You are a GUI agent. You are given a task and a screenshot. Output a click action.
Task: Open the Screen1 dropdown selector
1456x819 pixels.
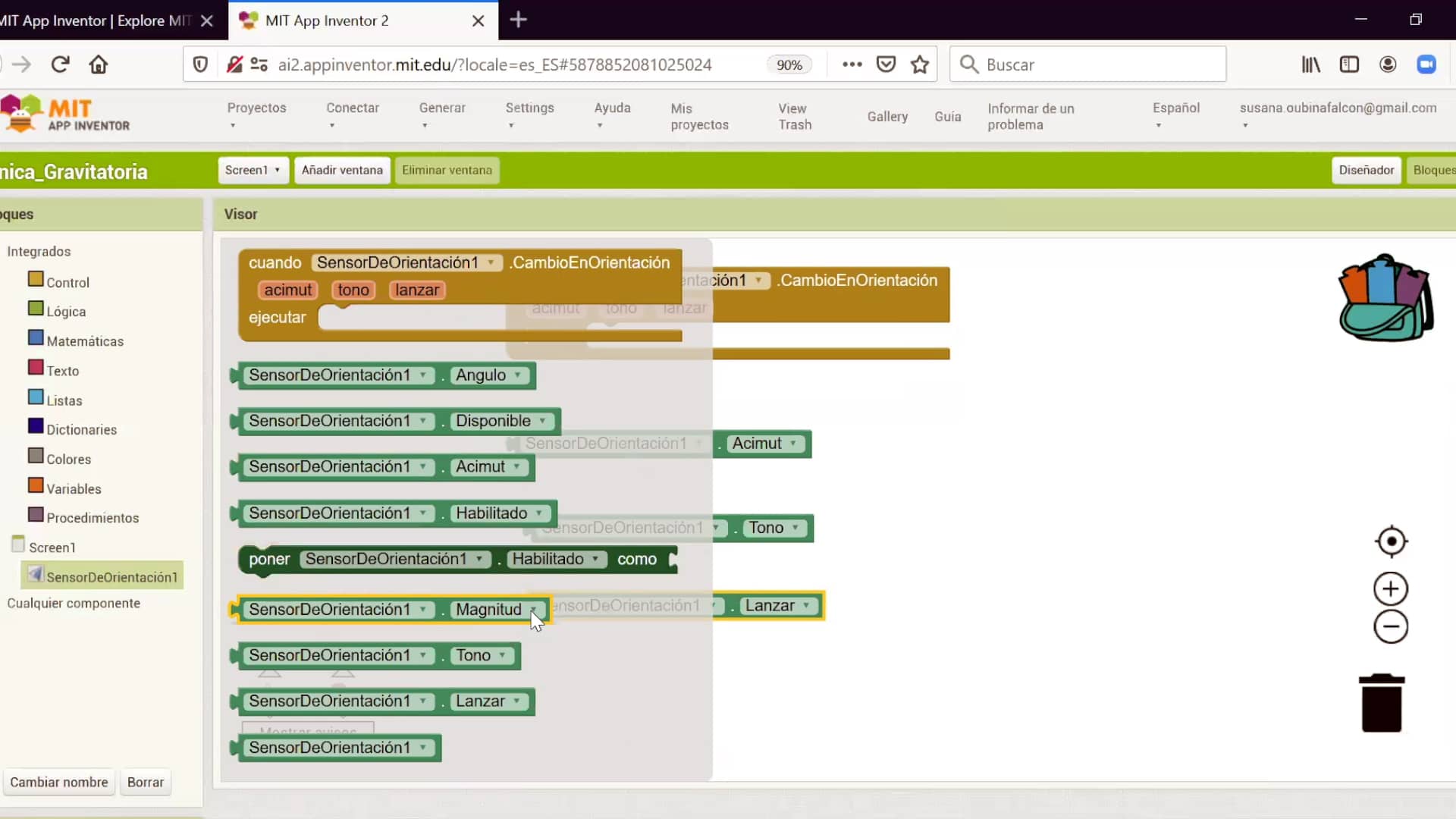(253, 170)
